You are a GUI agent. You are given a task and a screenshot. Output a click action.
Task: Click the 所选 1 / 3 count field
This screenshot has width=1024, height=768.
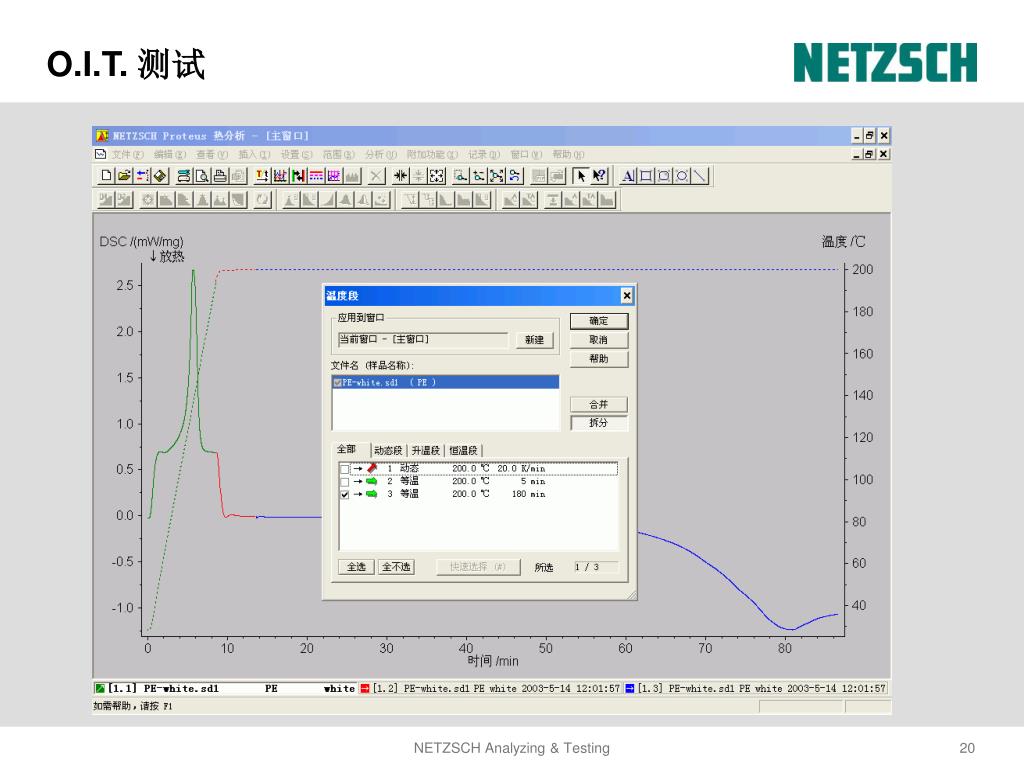pos(596,567)
